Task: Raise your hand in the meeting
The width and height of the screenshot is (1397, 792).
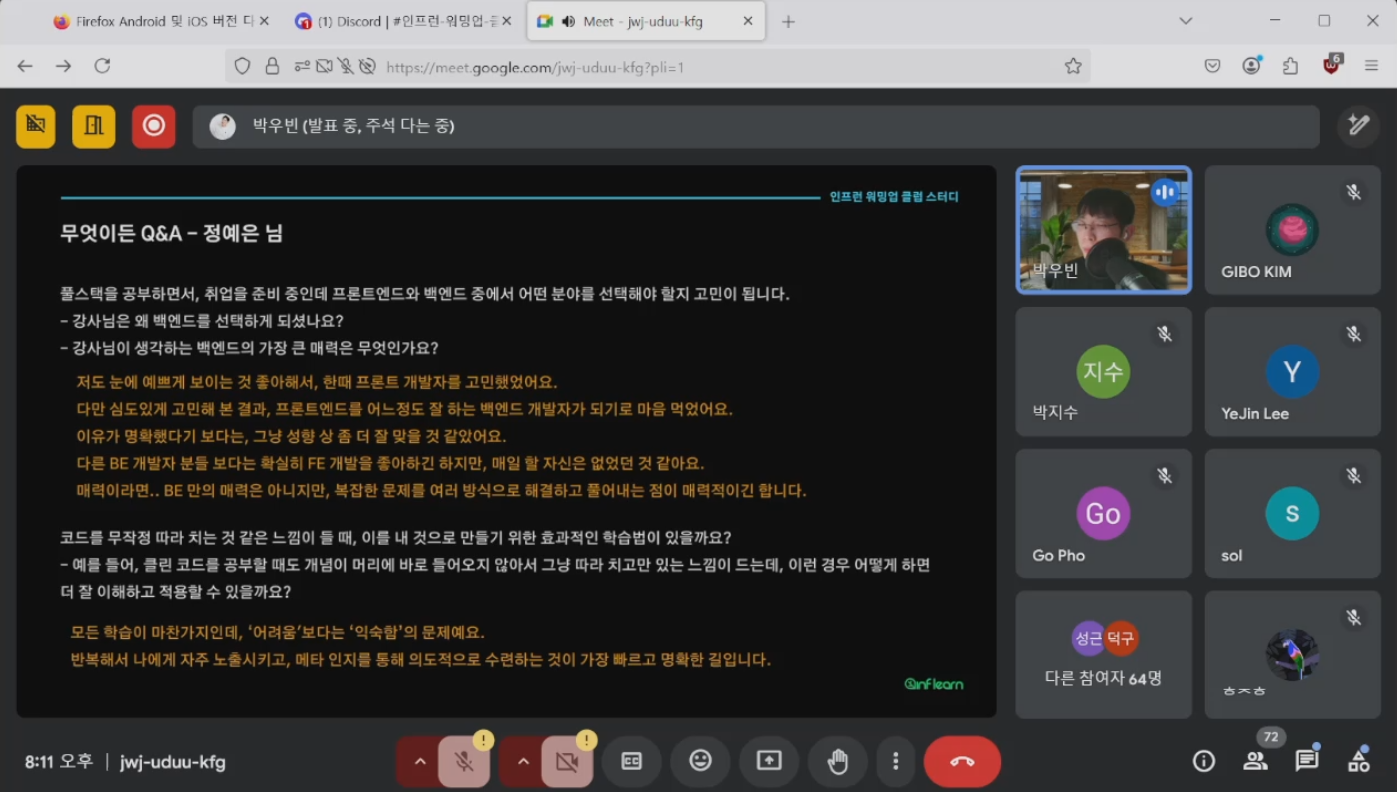Action: (838, 761)
